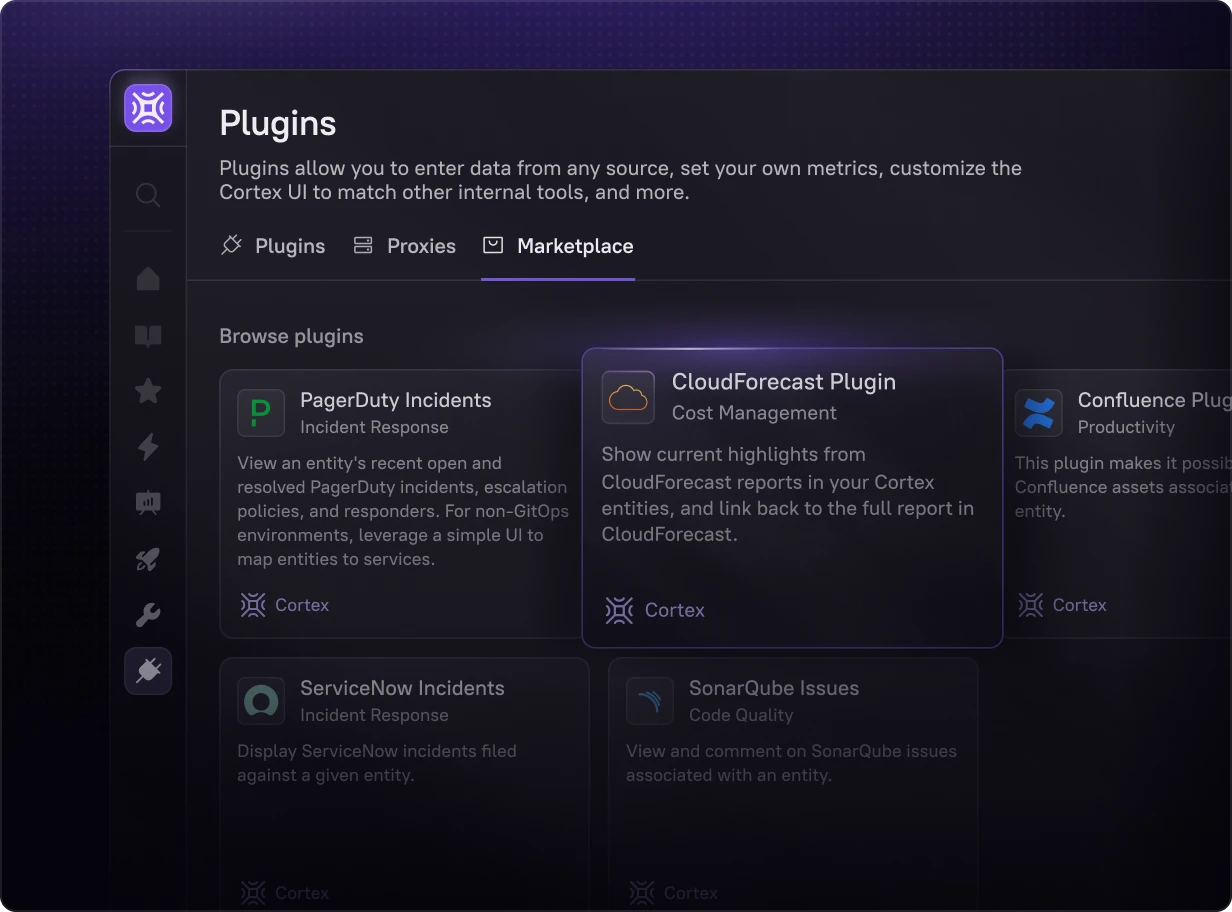Open the ServiceNow Incidents plugin card

(403, 760)
